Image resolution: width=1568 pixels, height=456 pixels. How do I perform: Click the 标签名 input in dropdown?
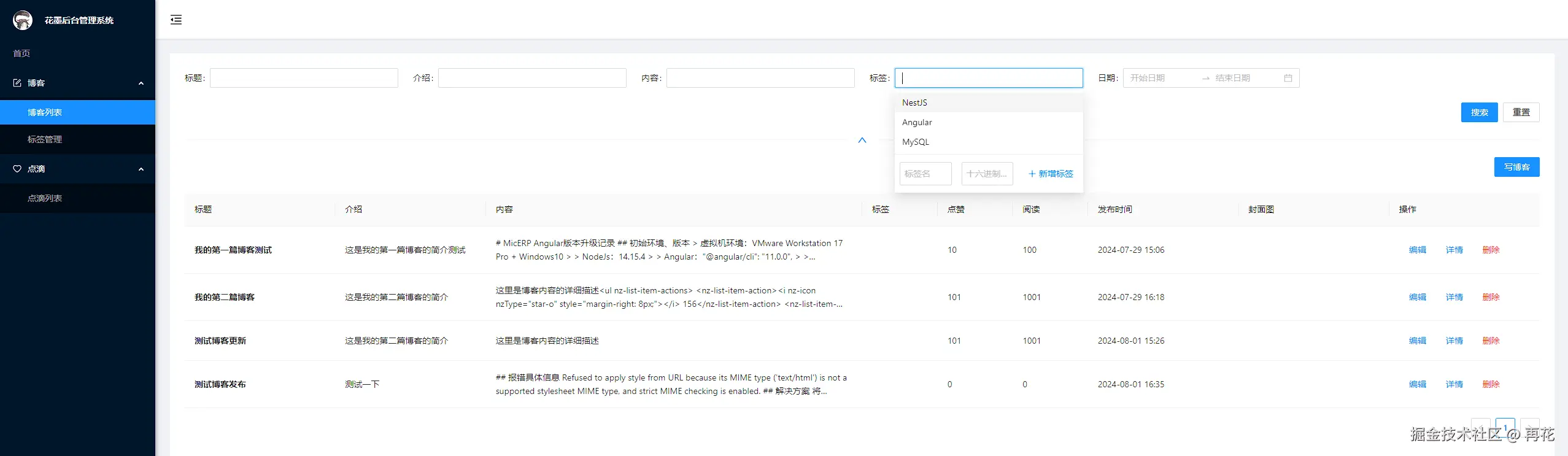coord(925,174)
